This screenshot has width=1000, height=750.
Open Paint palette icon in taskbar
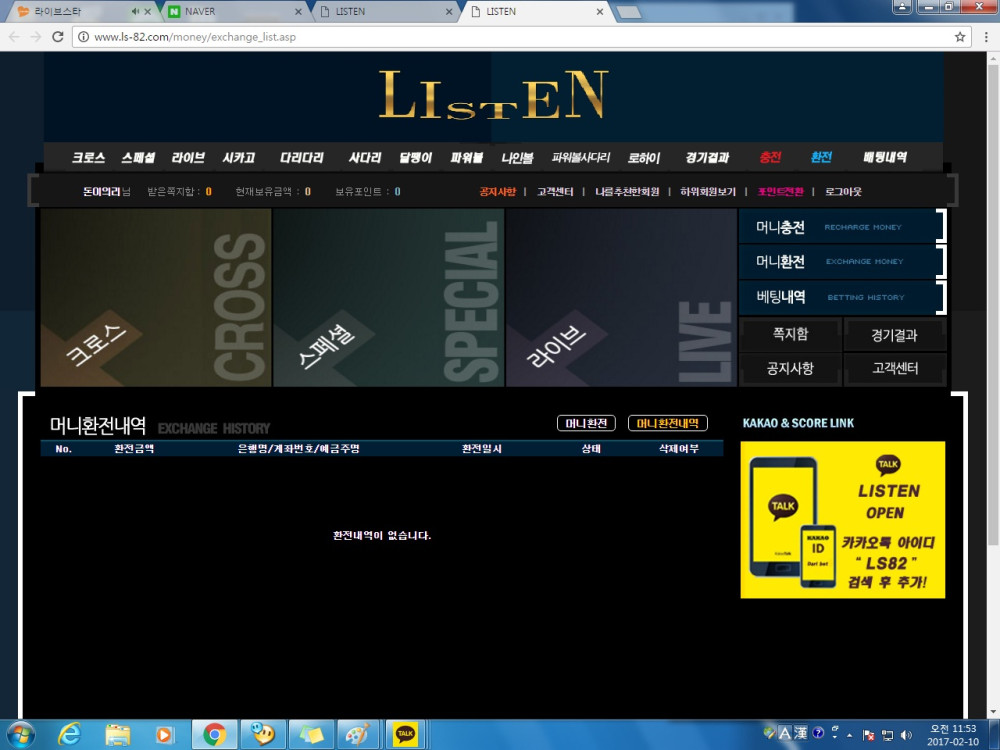pos(357,735)
